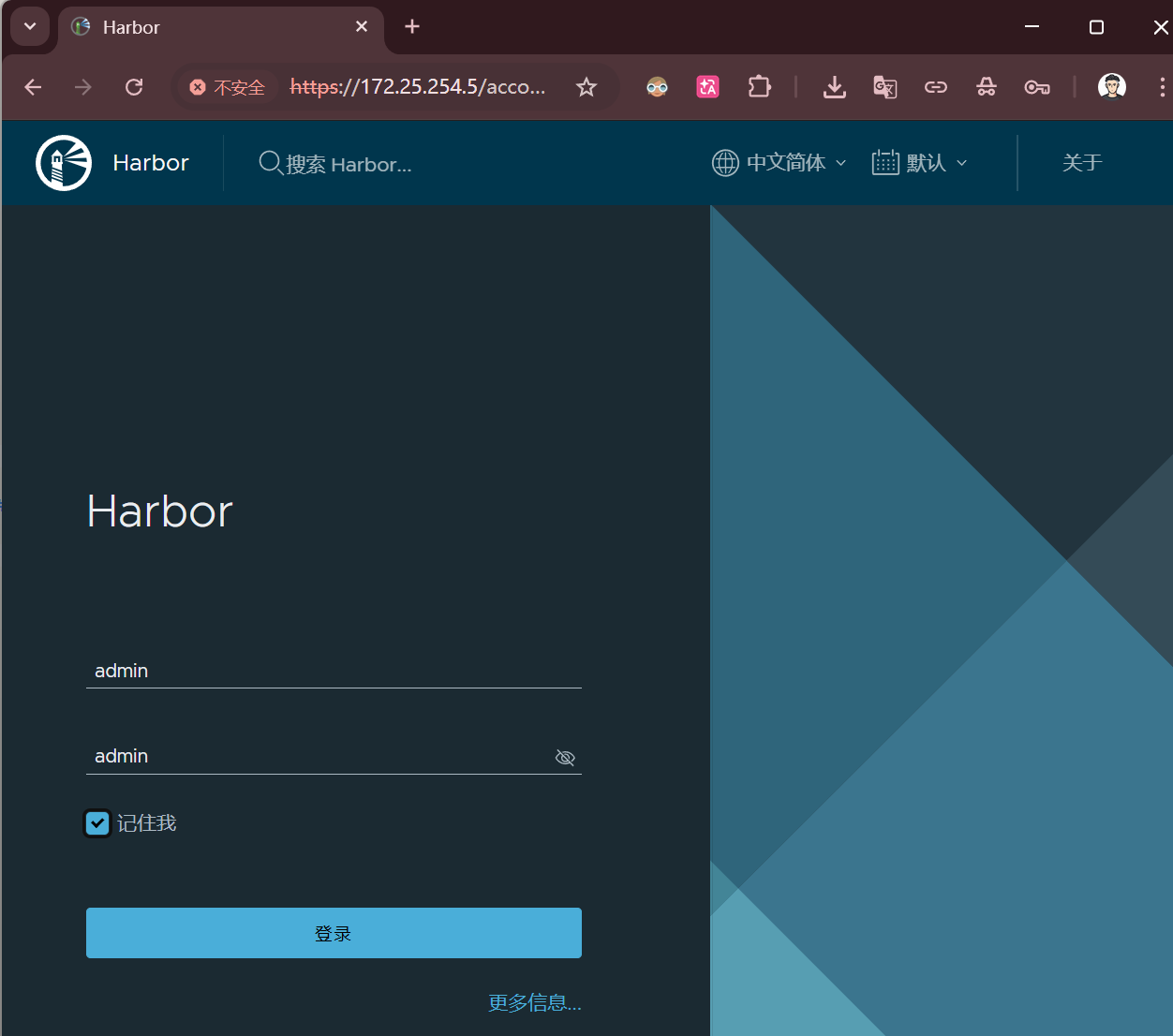Click the Harbor header title text
1173x1036 pixels.
point(151,163)
